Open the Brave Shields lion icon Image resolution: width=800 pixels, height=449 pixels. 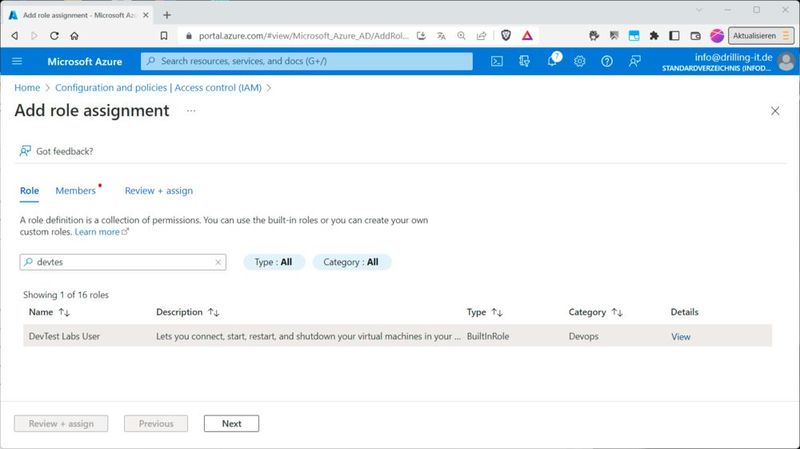click(506, 35)
